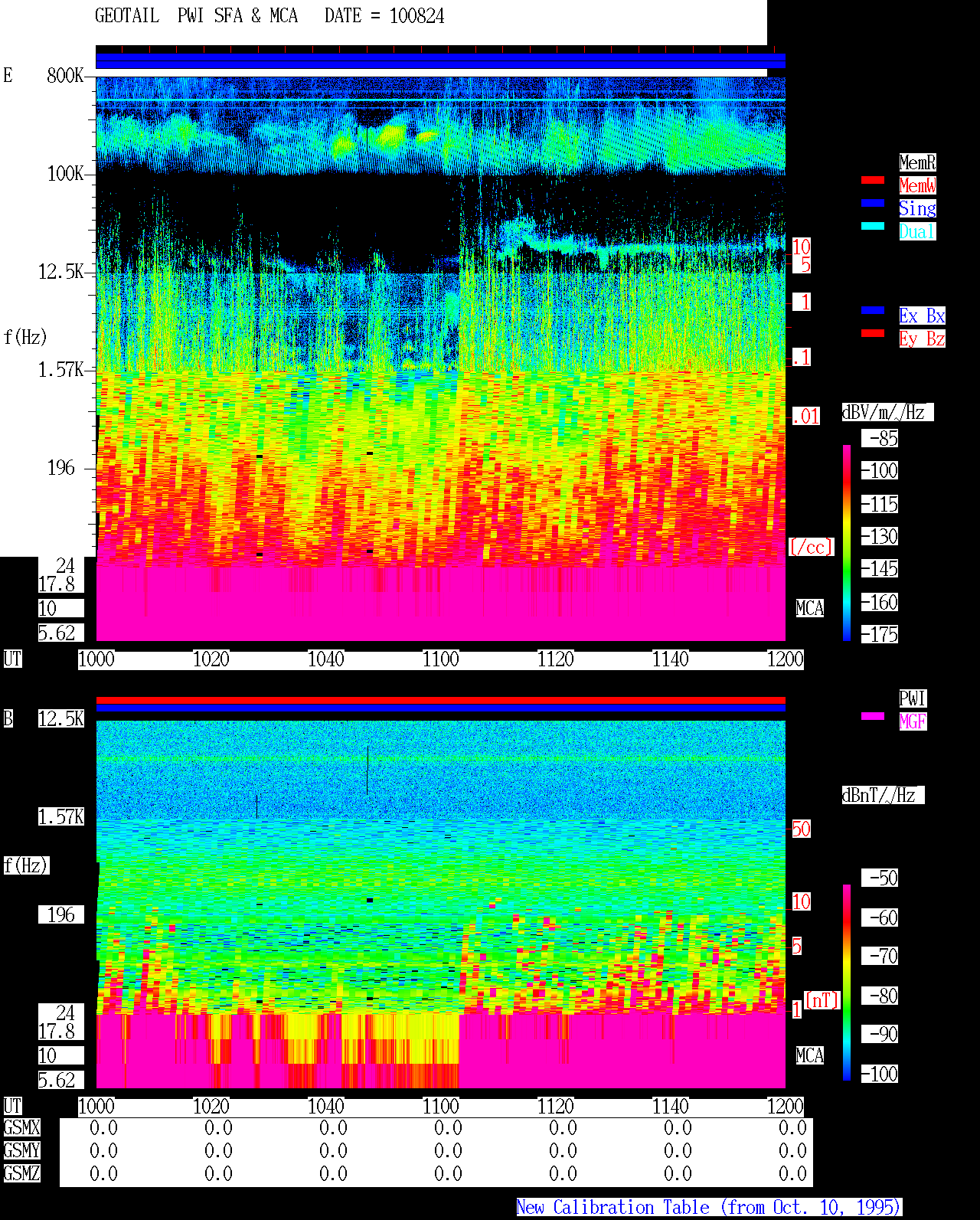Click the dBnT/√Hz unit label

pyautogui.click(x=883, y=795)
